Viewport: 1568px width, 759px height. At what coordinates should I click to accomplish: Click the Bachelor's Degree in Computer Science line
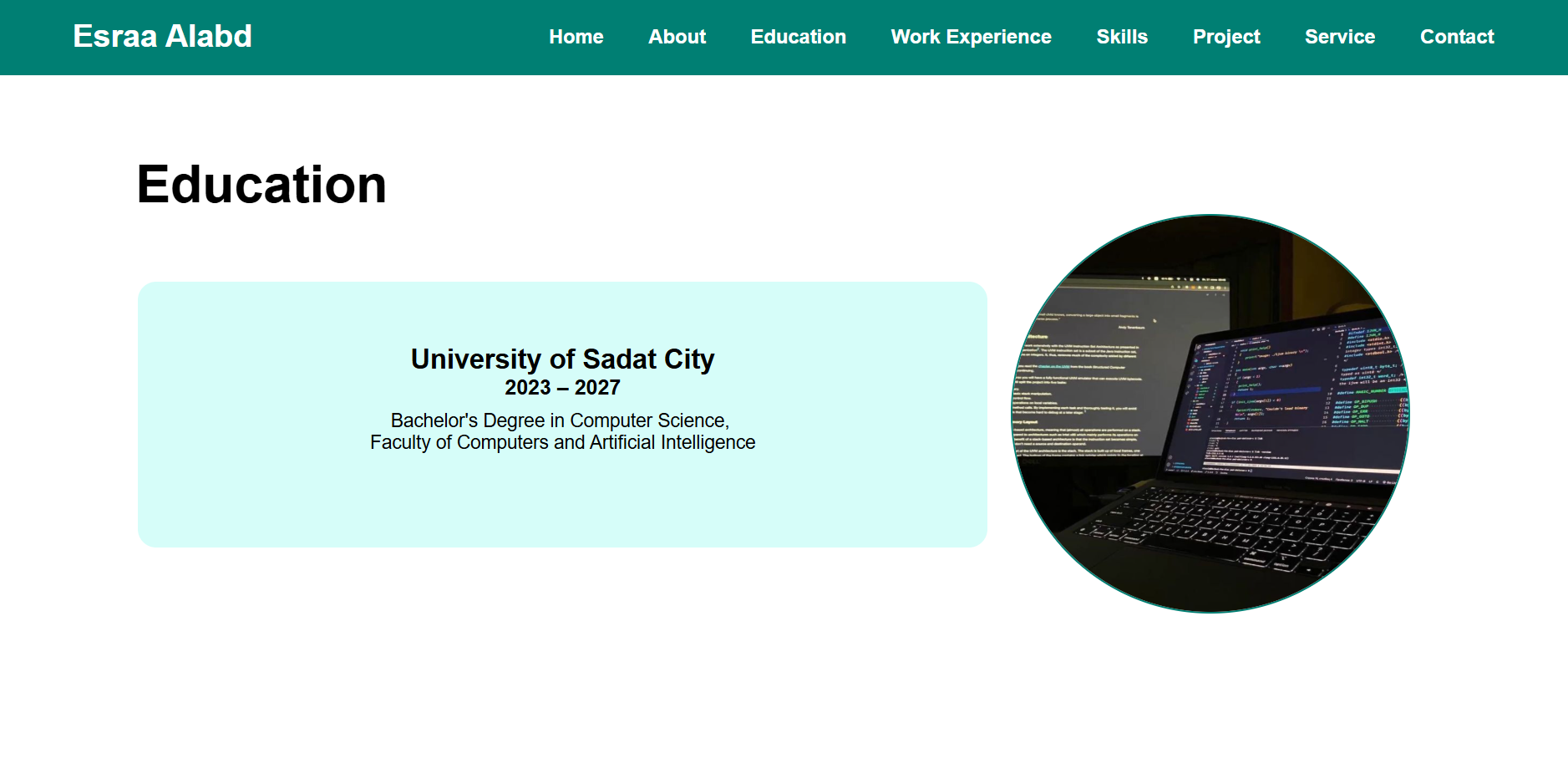[x=560, y=420]
